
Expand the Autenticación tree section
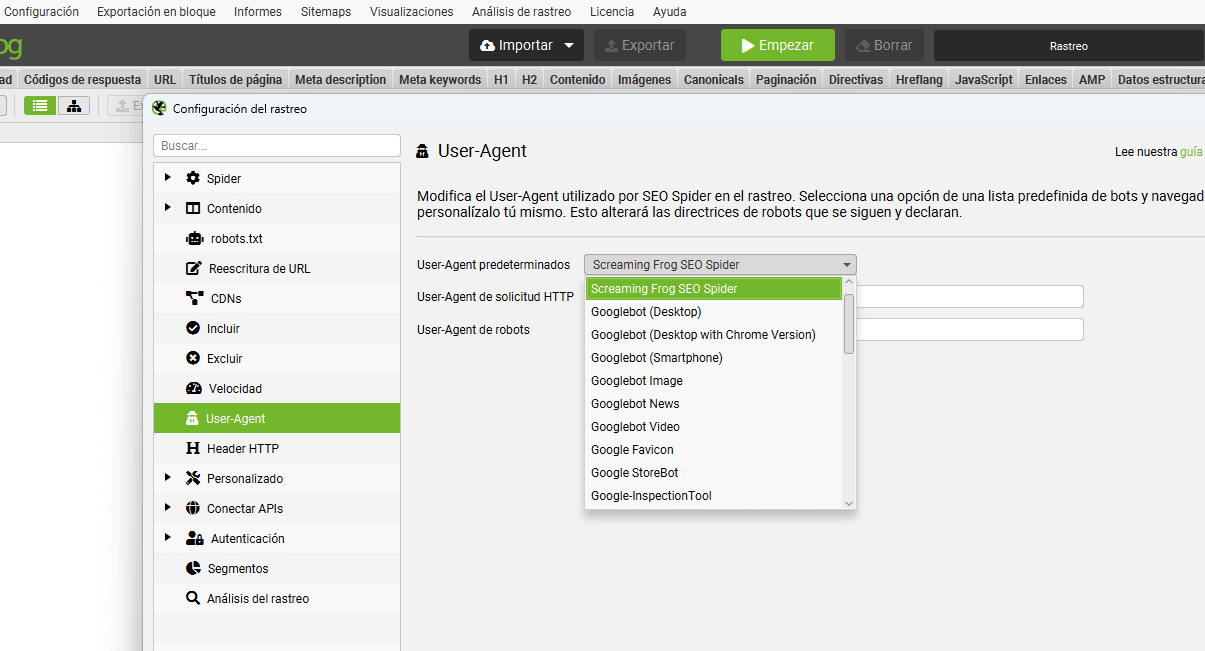click(x=168, y=538)
